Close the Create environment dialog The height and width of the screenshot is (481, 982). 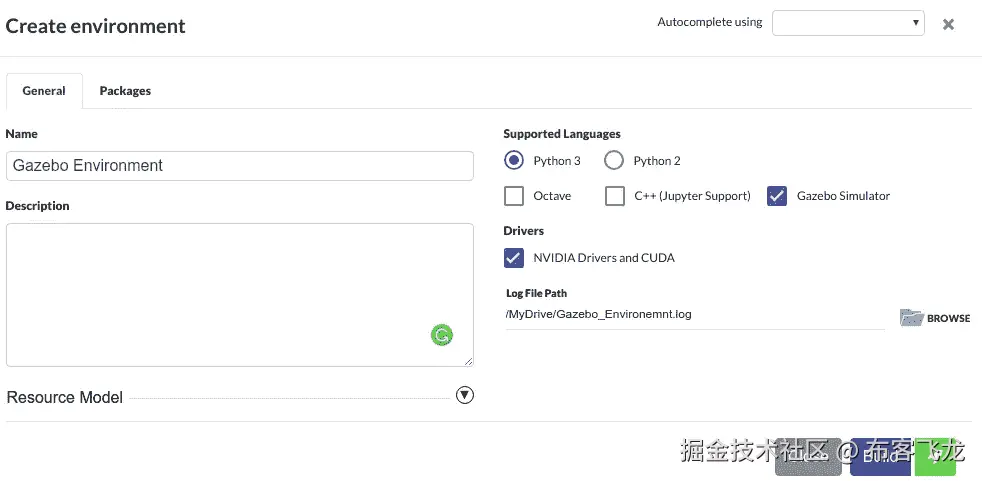click(x=948, y=24)
